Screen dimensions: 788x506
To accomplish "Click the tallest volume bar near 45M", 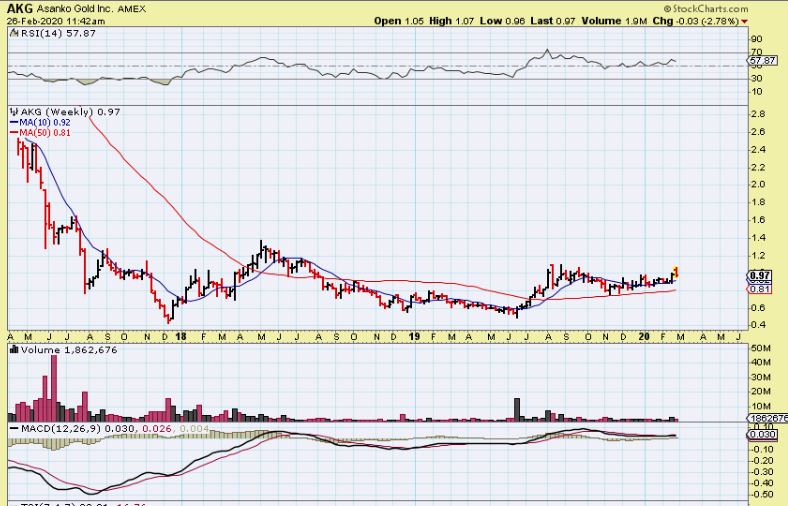I will pyautogui.click(x=54, y=388).
